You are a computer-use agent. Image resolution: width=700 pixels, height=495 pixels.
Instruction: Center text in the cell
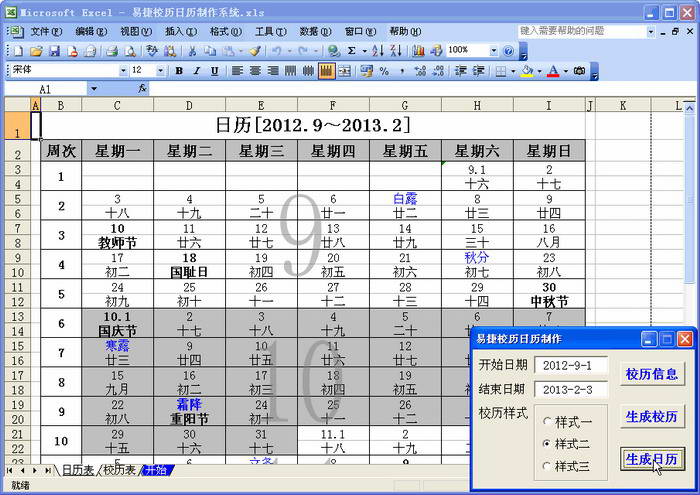click(x=255, y=71)
